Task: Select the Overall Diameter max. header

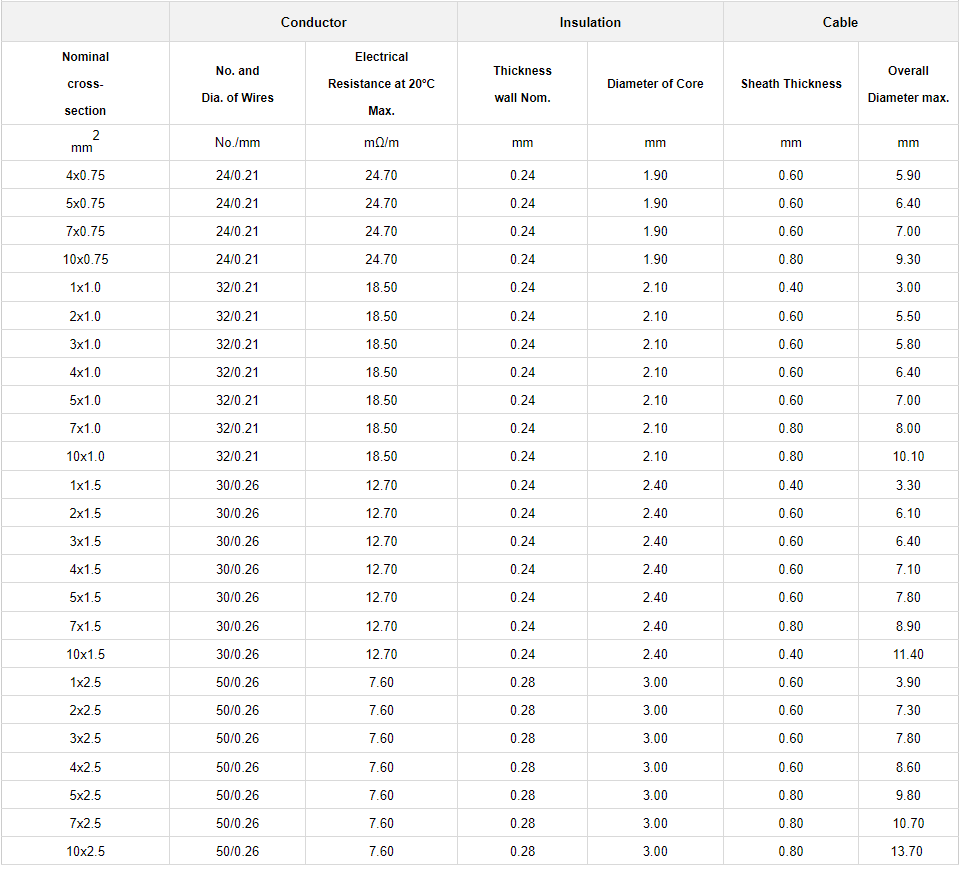Action: click(x=908, y=84)
